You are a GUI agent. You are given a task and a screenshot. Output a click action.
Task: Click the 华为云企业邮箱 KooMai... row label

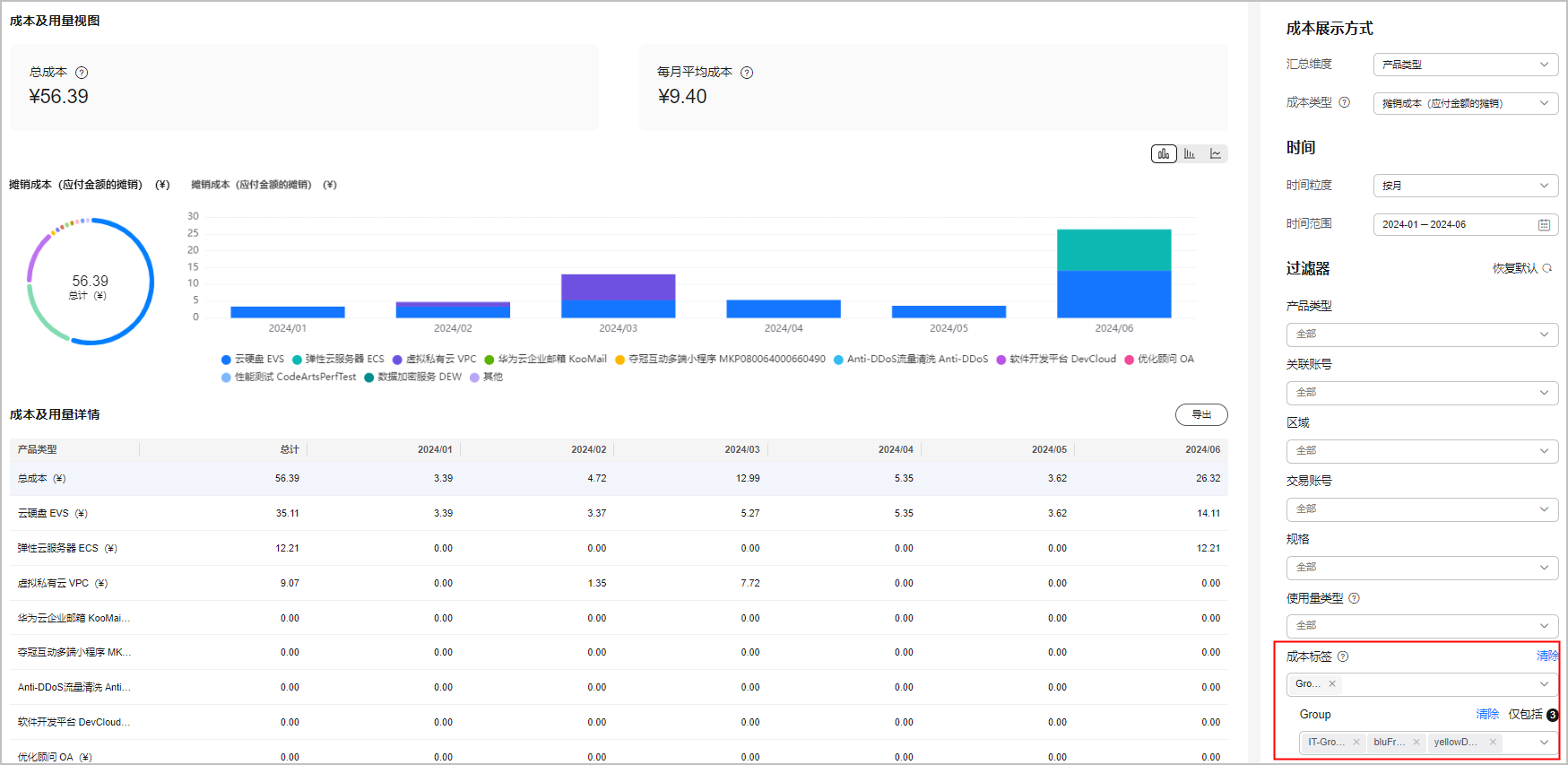tap(74, 619)
